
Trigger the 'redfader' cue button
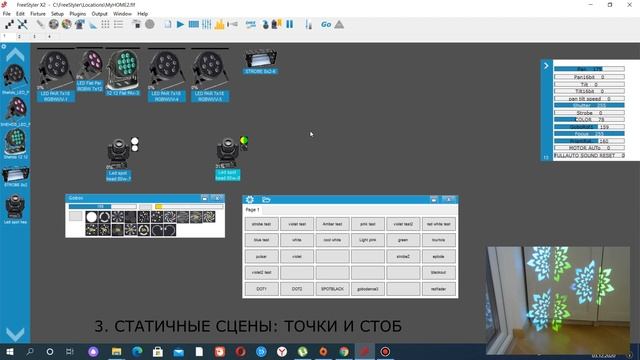pyautogui.click(x=438, y=289)
